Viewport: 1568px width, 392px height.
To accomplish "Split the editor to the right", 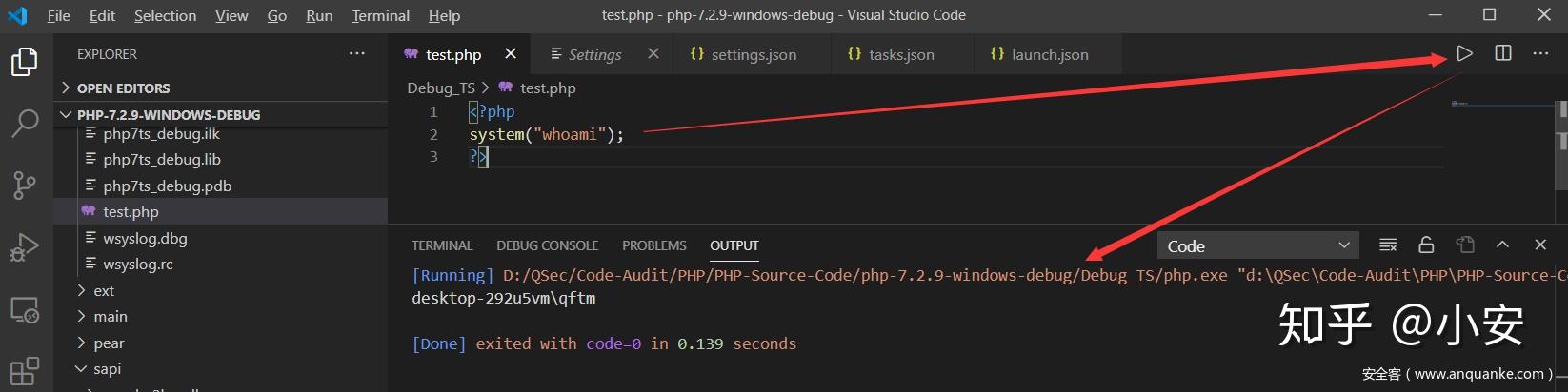I will point(1503,54).
